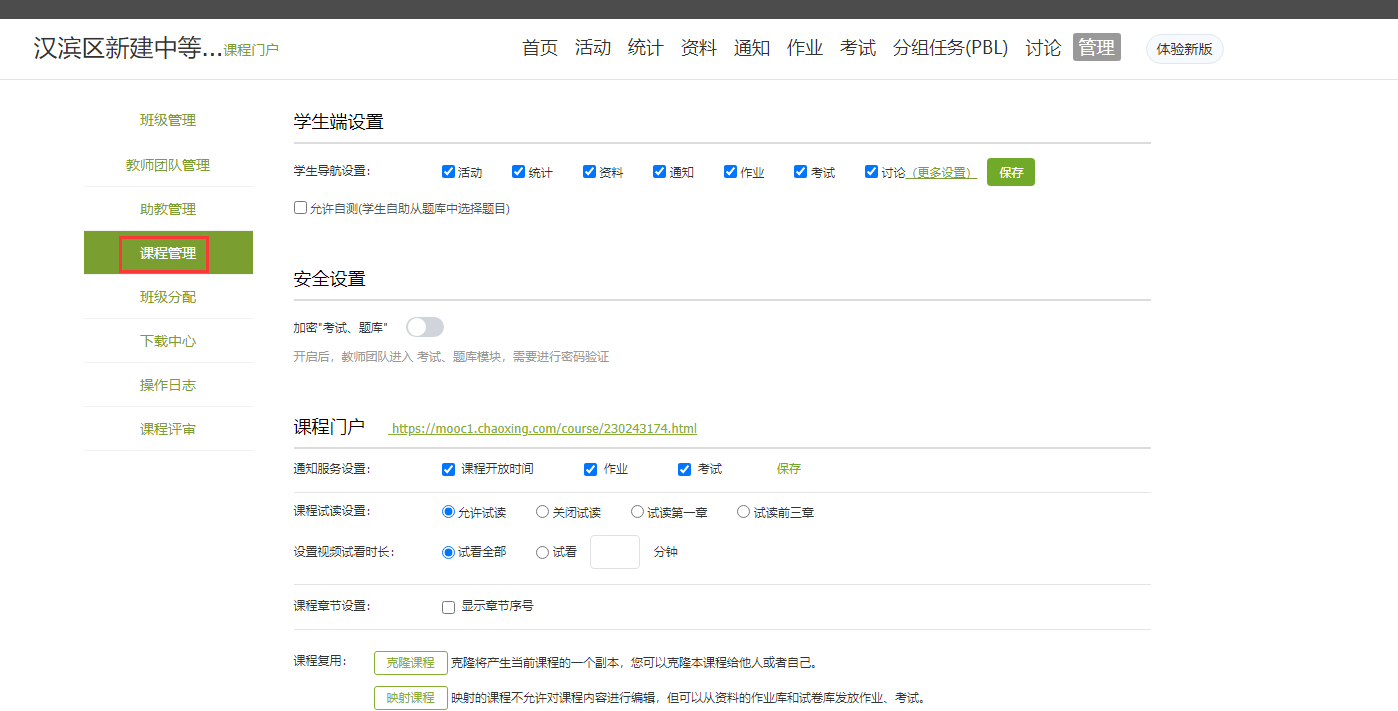
Task: Check the 显示章节序号 checkbox
Action: click(449, 607)
